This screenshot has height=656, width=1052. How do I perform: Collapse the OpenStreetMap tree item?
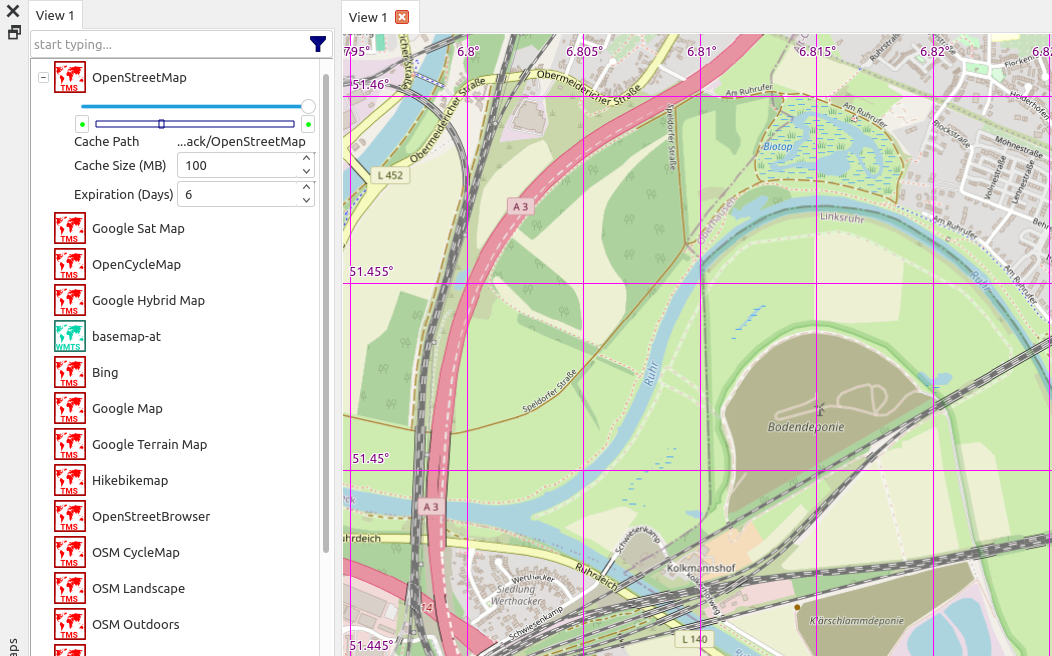43,78
